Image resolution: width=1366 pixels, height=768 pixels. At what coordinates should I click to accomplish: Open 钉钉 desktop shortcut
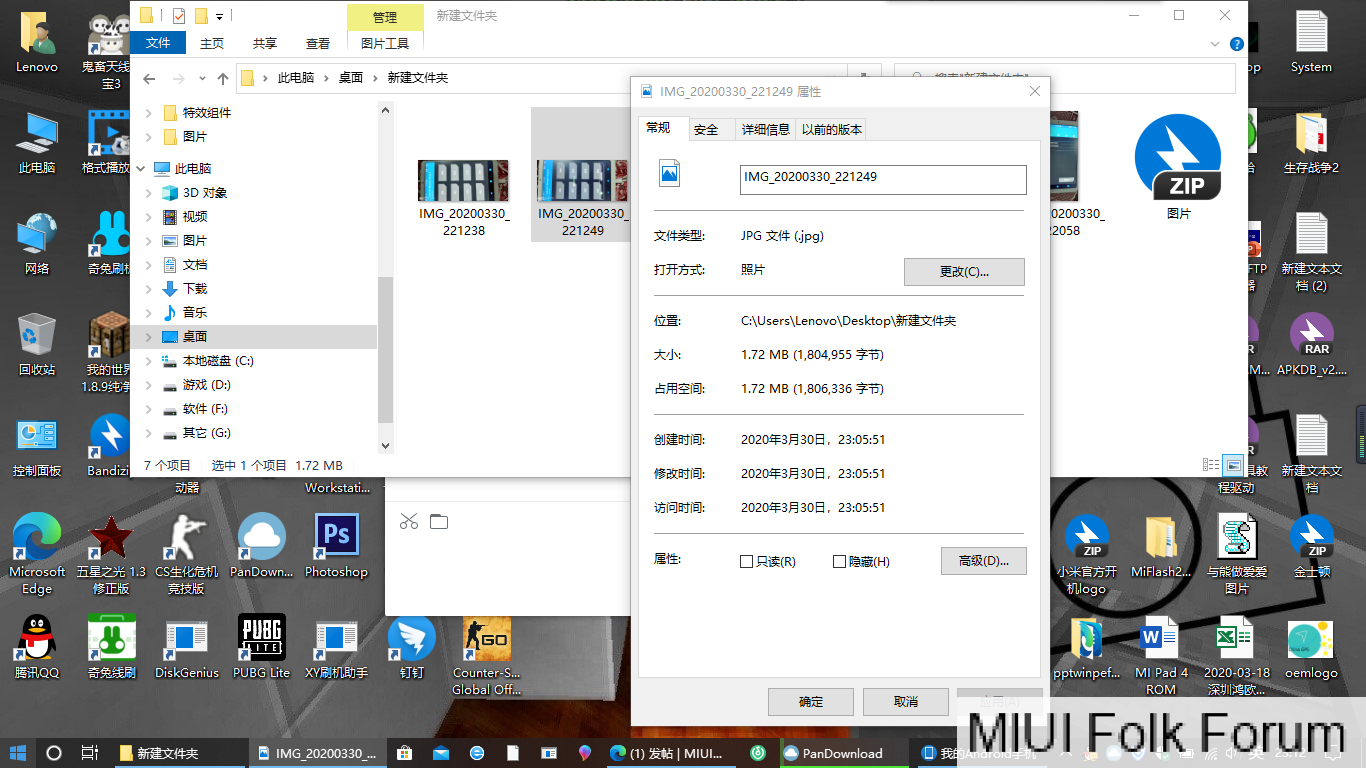click(412, 646)
